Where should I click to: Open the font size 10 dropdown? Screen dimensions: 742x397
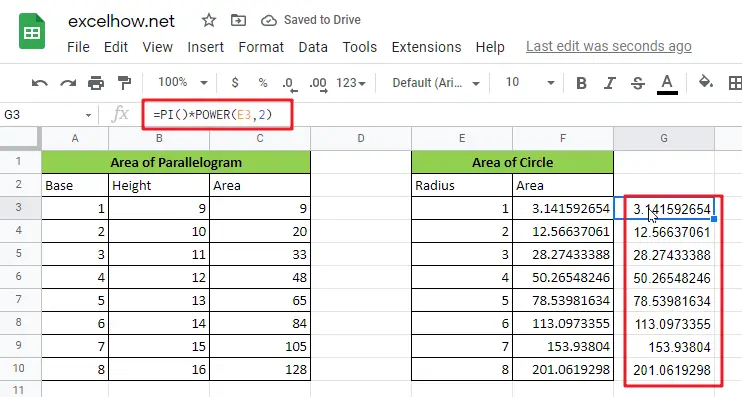(530, 83)
